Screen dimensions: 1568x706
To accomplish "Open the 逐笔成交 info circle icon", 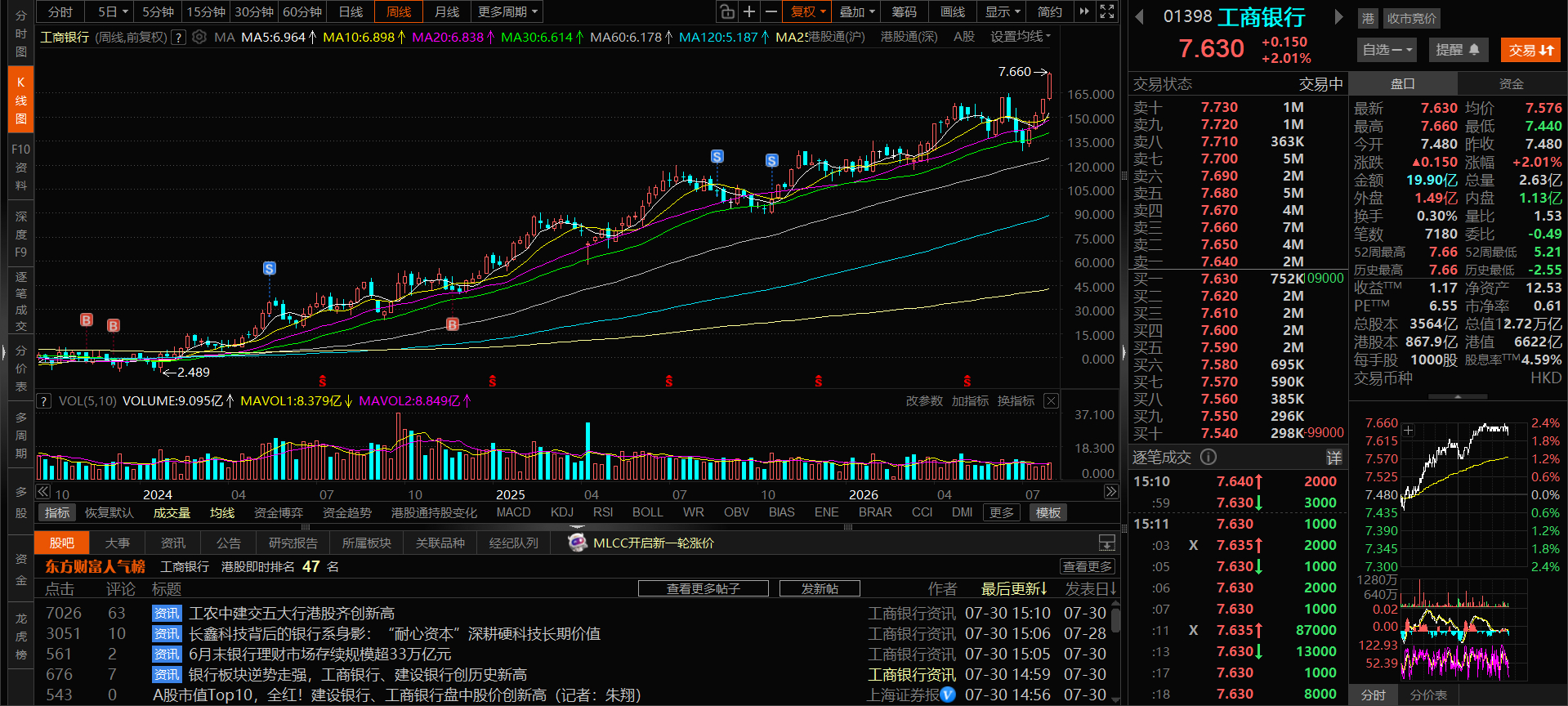I will 1208,458.
